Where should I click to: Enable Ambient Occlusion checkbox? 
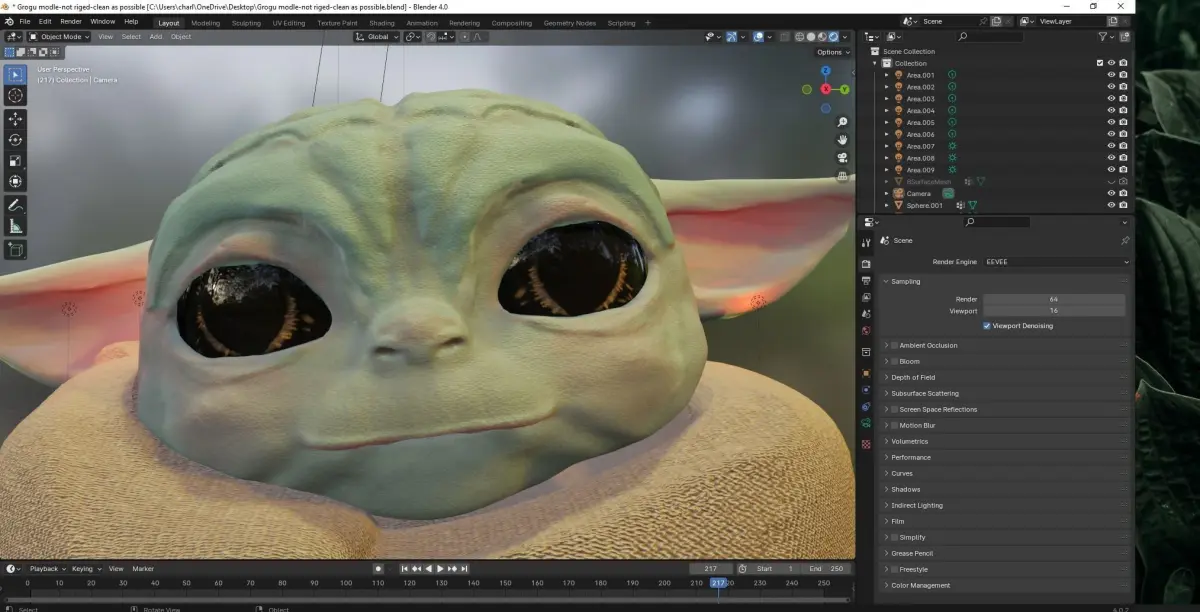(x=894, y=345)
